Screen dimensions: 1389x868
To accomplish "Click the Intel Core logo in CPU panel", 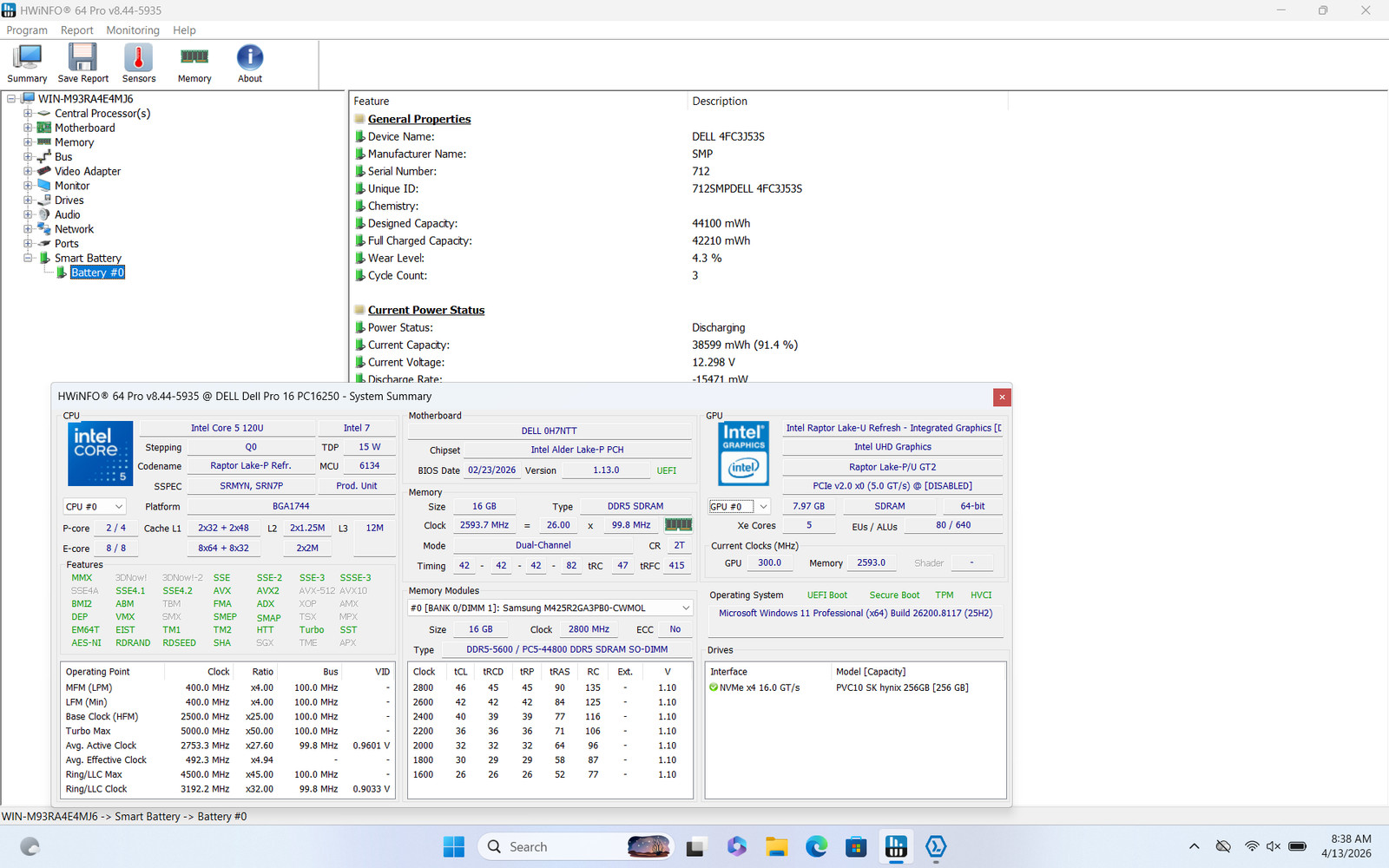I will (x=101, y=453).
